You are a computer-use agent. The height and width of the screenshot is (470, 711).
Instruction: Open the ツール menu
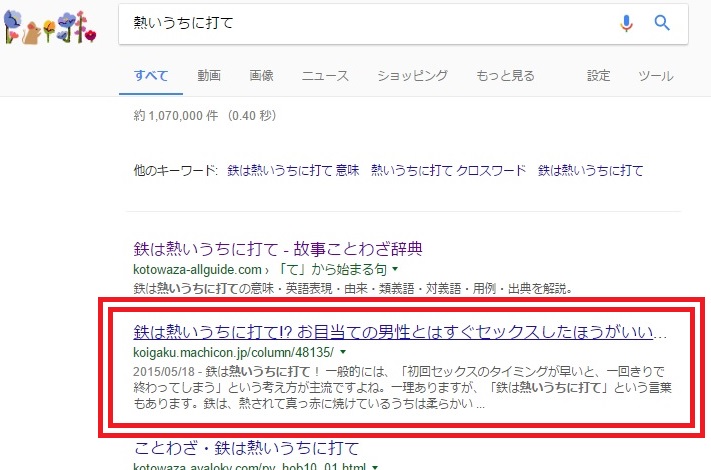[x=656, y=75]
